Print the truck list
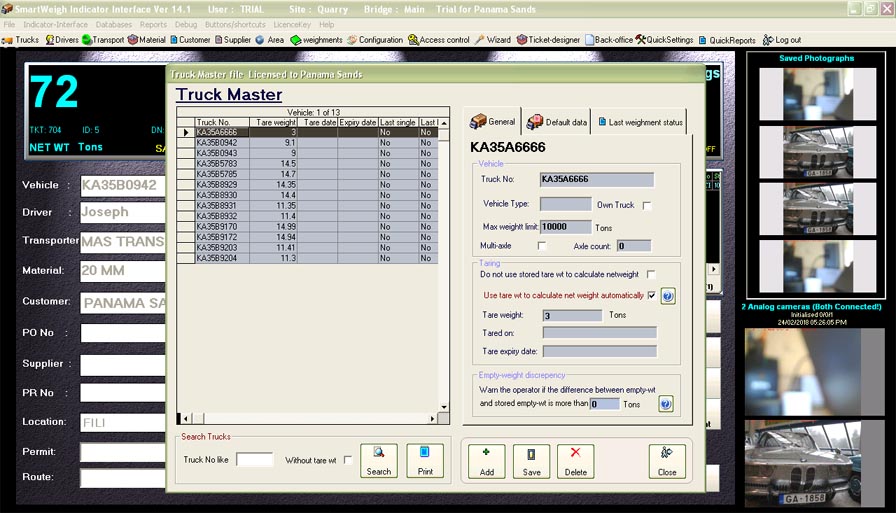Image resolution: width=896 pixels, height=513 pixels. (x=425, y=461)
